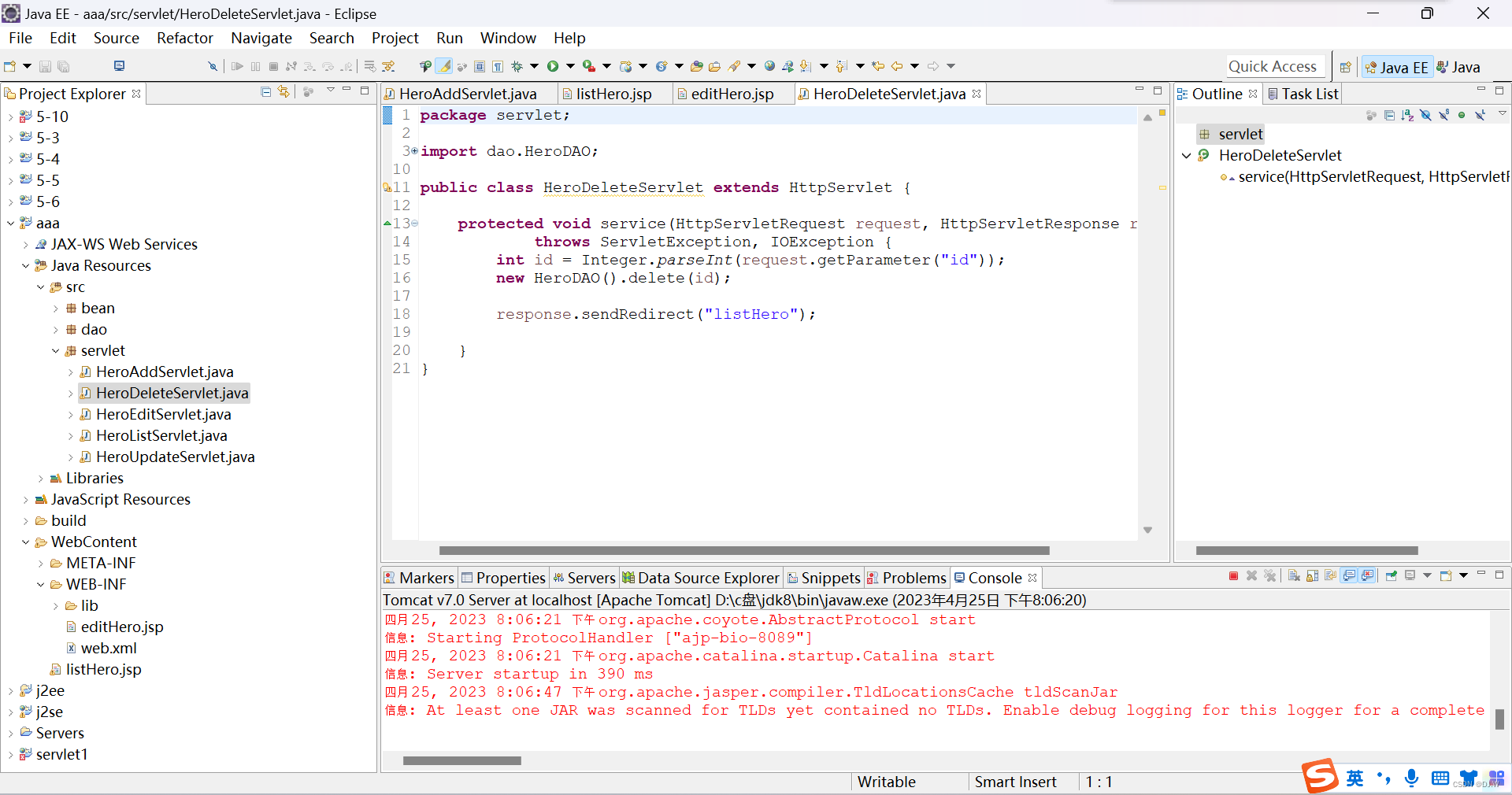Click the Quick Access field
This screenshot has width=1512, height=795.
(1276, 67)
